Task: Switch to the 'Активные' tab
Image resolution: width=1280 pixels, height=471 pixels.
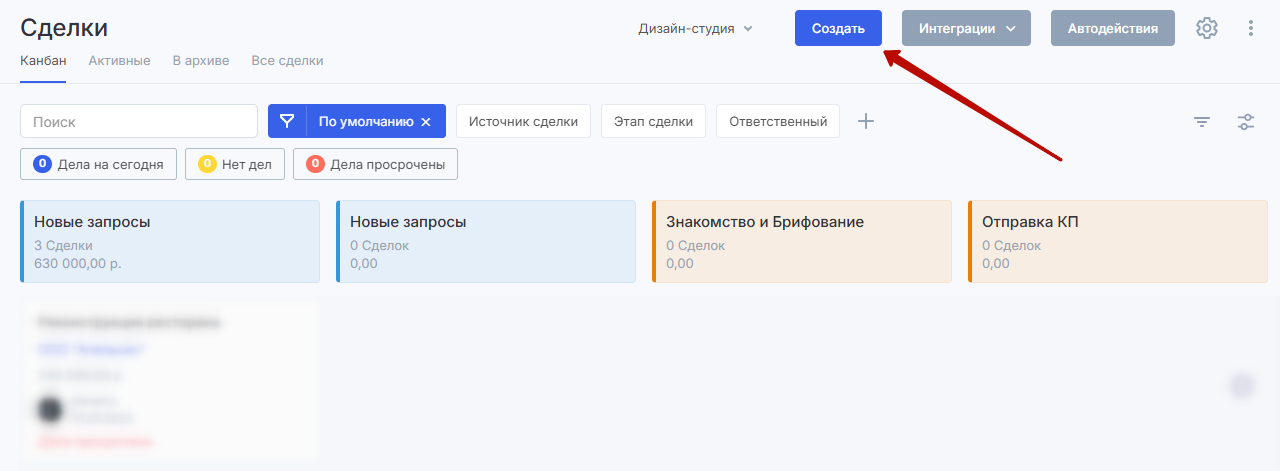Action: [x=119, y=61]
